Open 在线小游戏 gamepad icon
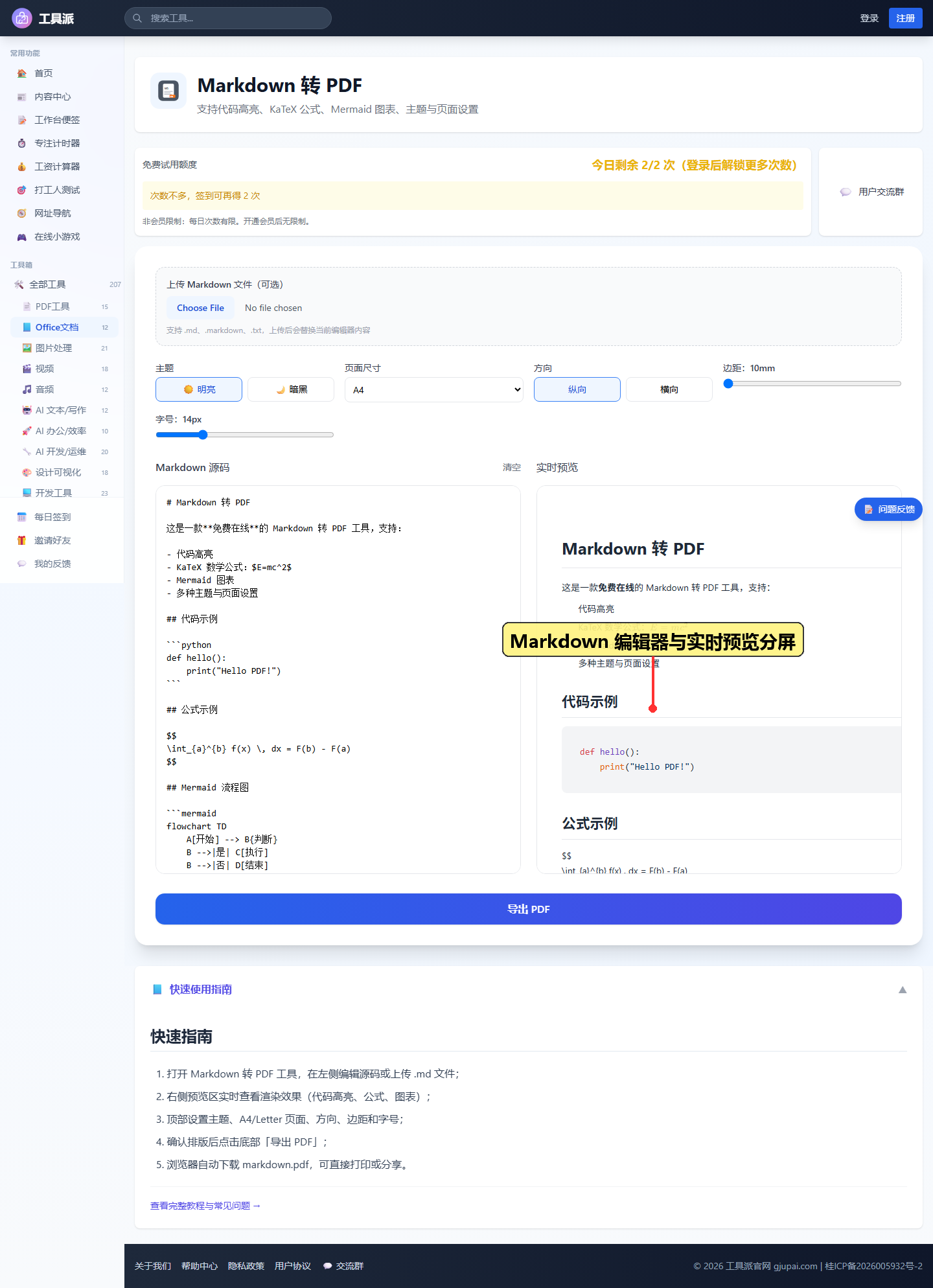 pyautogui.click(x=22, y=236)
